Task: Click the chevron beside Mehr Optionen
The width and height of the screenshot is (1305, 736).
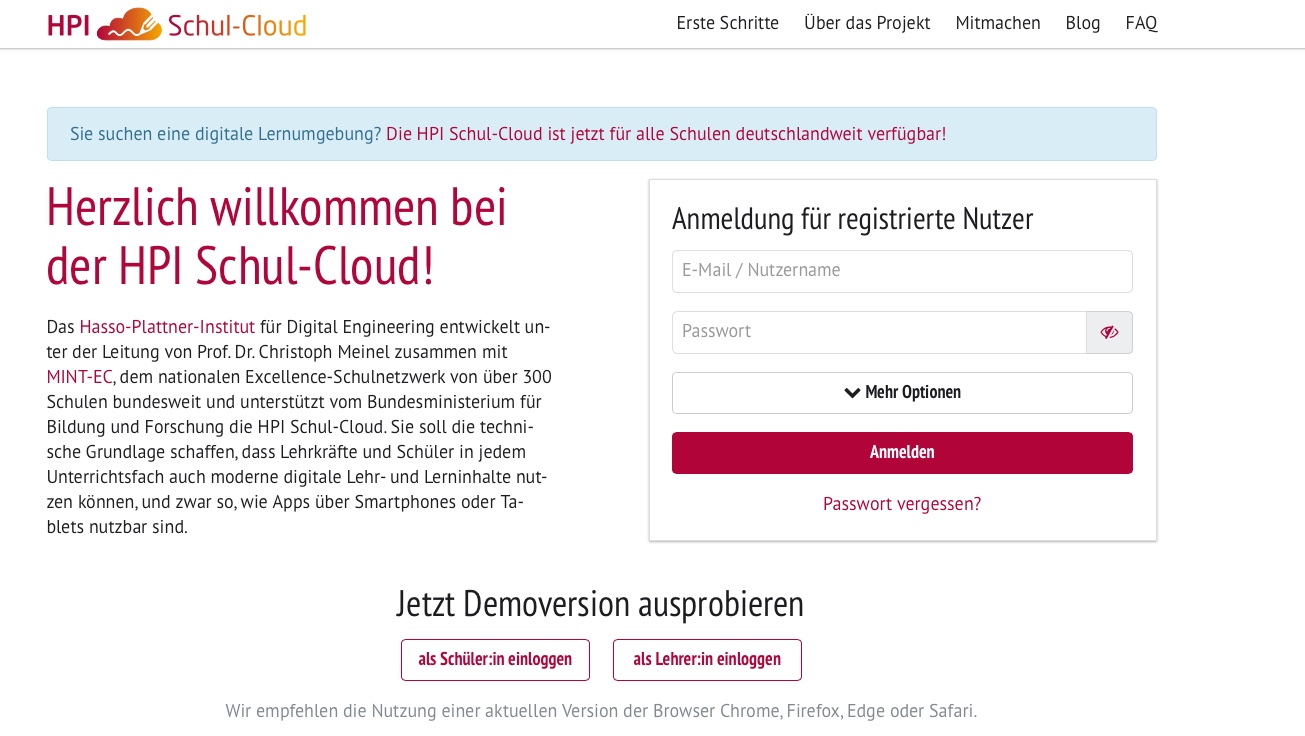Action: point(852,393)
